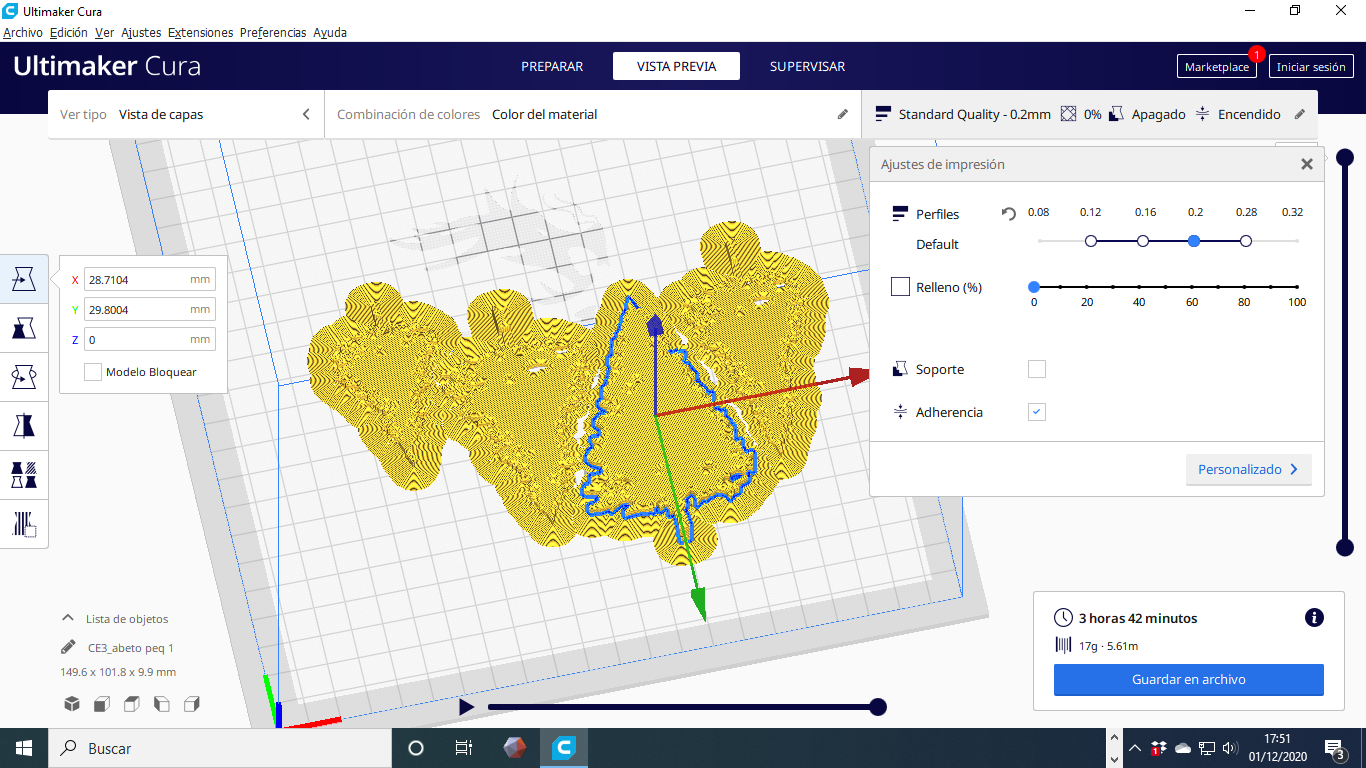Click the Z position field
Screen dimensions: 1366x768
[149, 340]
